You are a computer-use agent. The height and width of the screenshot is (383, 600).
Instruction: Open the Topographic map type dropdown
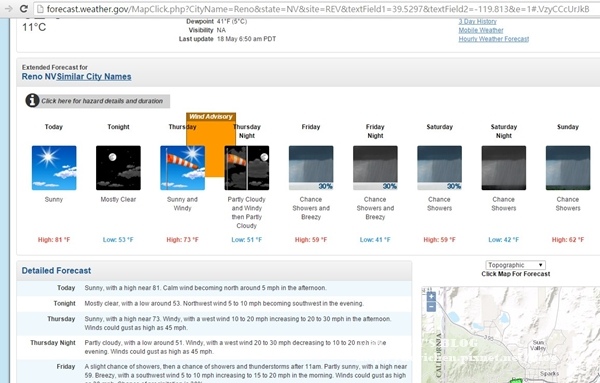(x=515, y=265)
